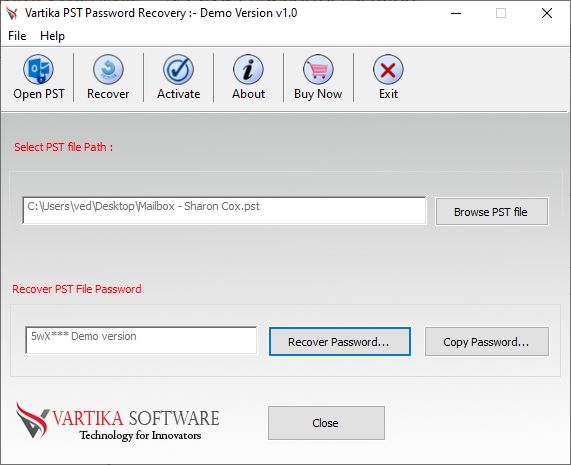The width and height of the screenshot is (571, 465).
Task: Open the File menu
Action: pos(17,36)
